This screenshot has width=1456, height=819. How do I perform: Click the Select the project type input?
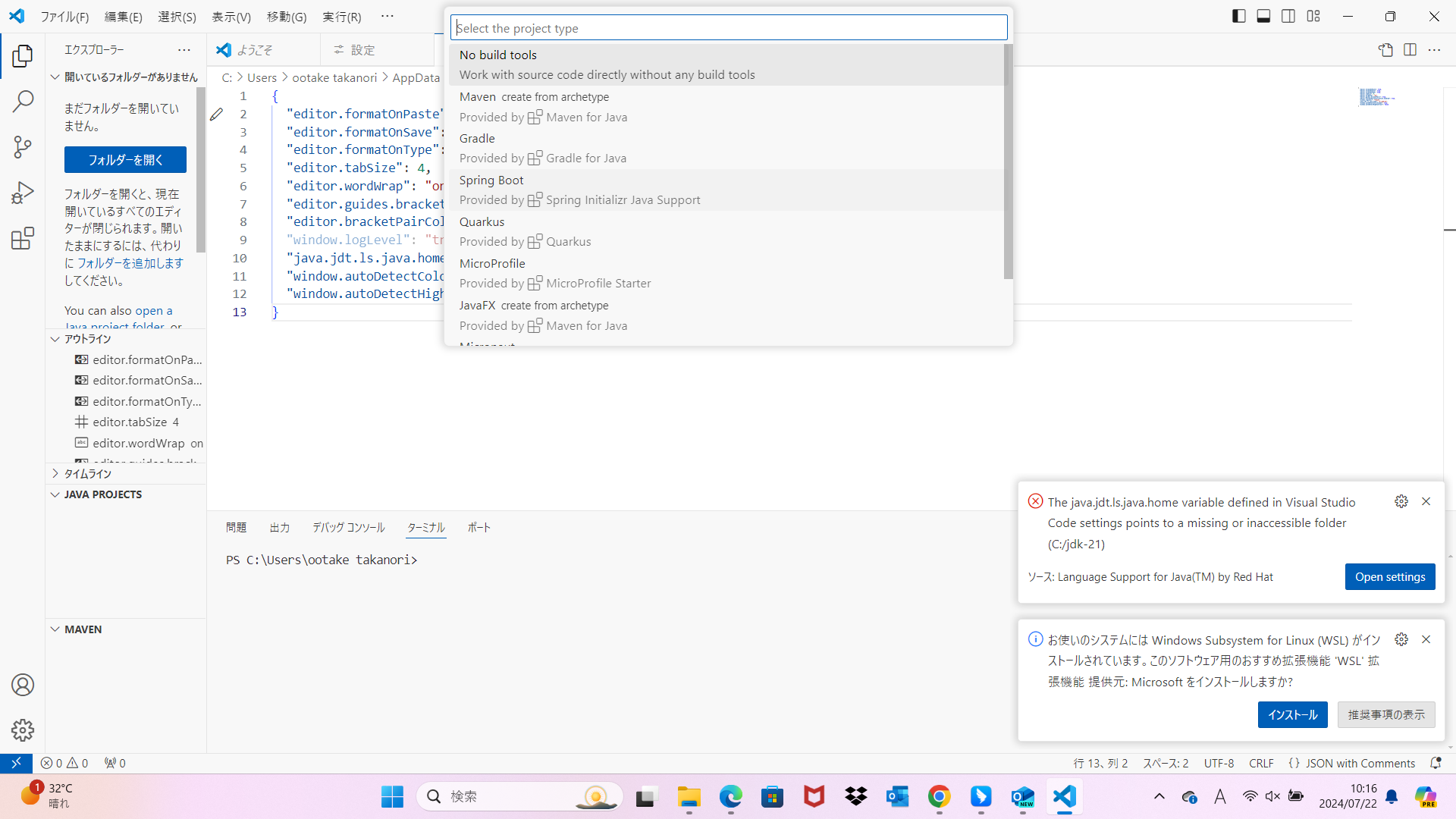(728, 28)
